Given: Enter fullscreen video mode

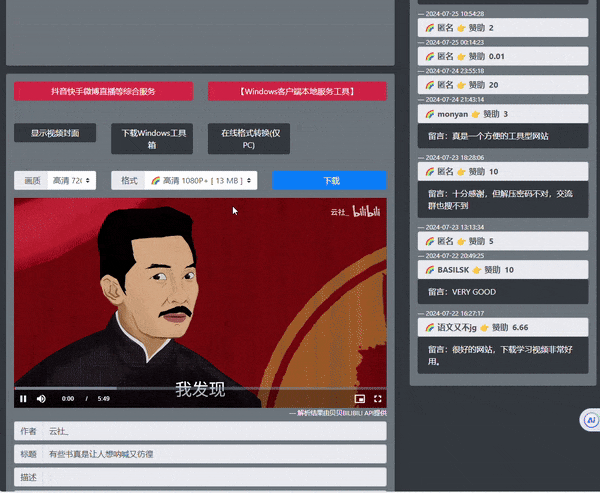Looking at the screenshot, I should pos(377,399).
